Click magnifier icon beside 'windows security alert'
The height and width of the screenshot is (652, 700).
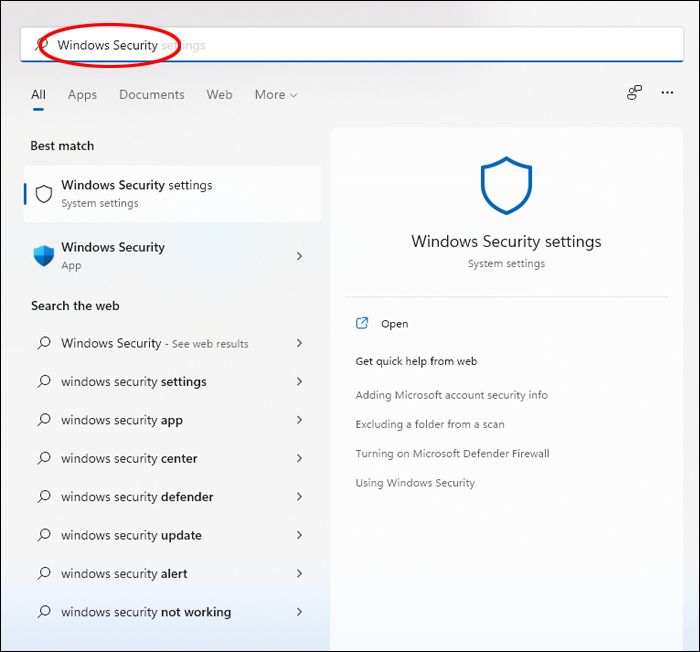tap(44, 574)
